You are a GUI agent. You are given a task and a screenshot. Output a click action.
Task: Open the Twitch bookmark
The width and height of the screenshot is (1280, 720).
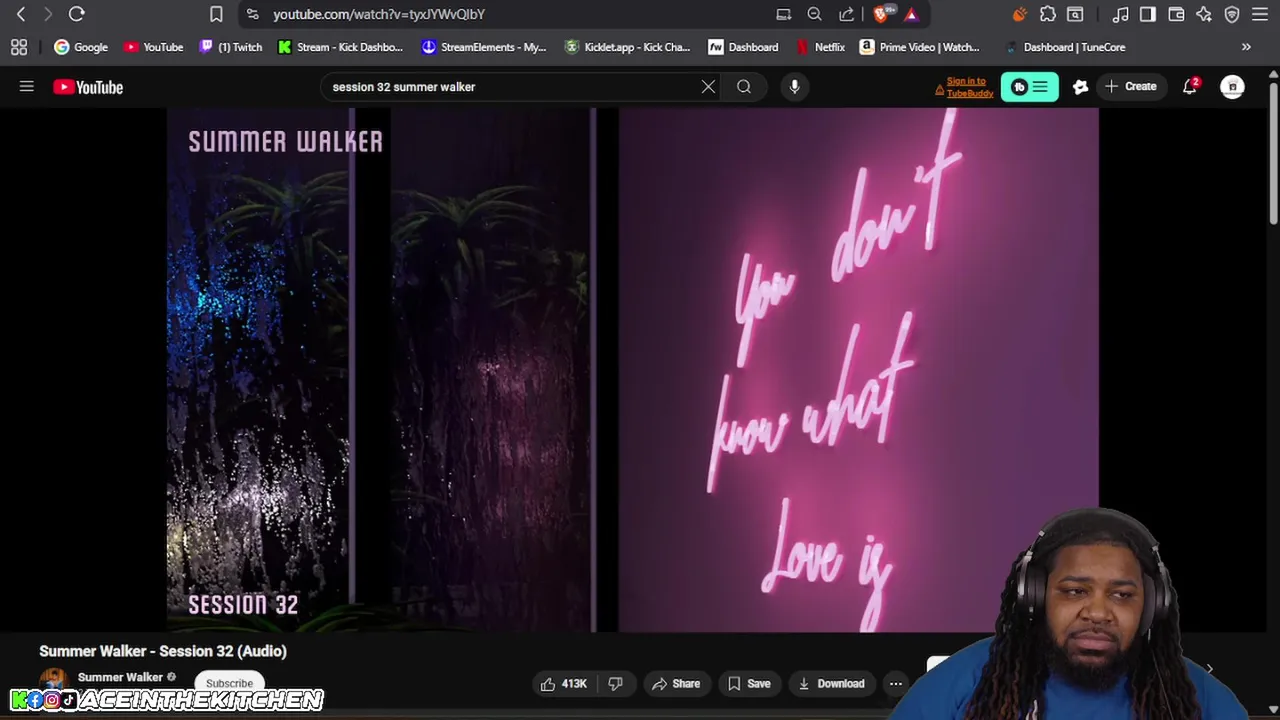click(231, 47)
